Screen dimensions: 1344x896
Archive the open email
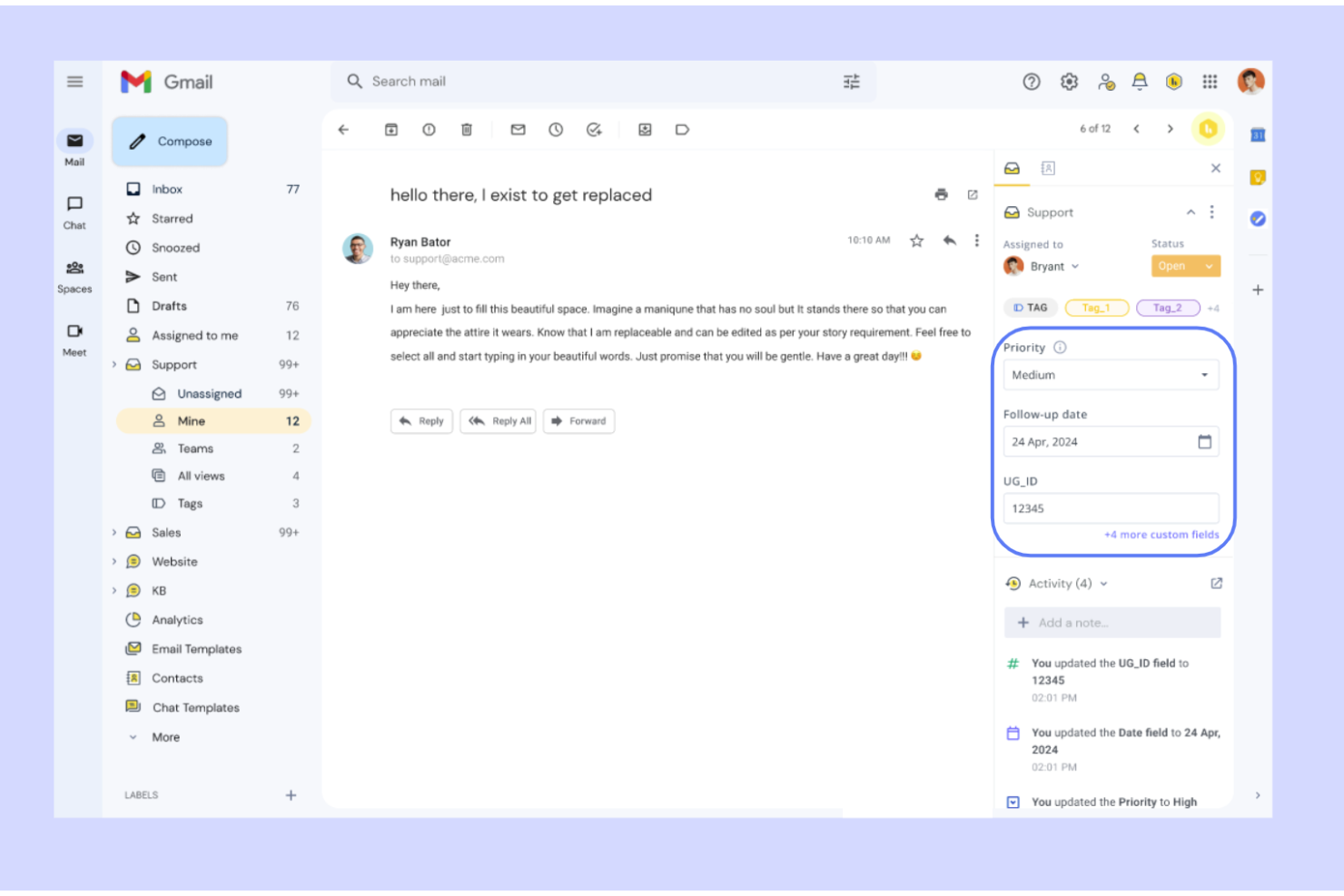[390, 129]
